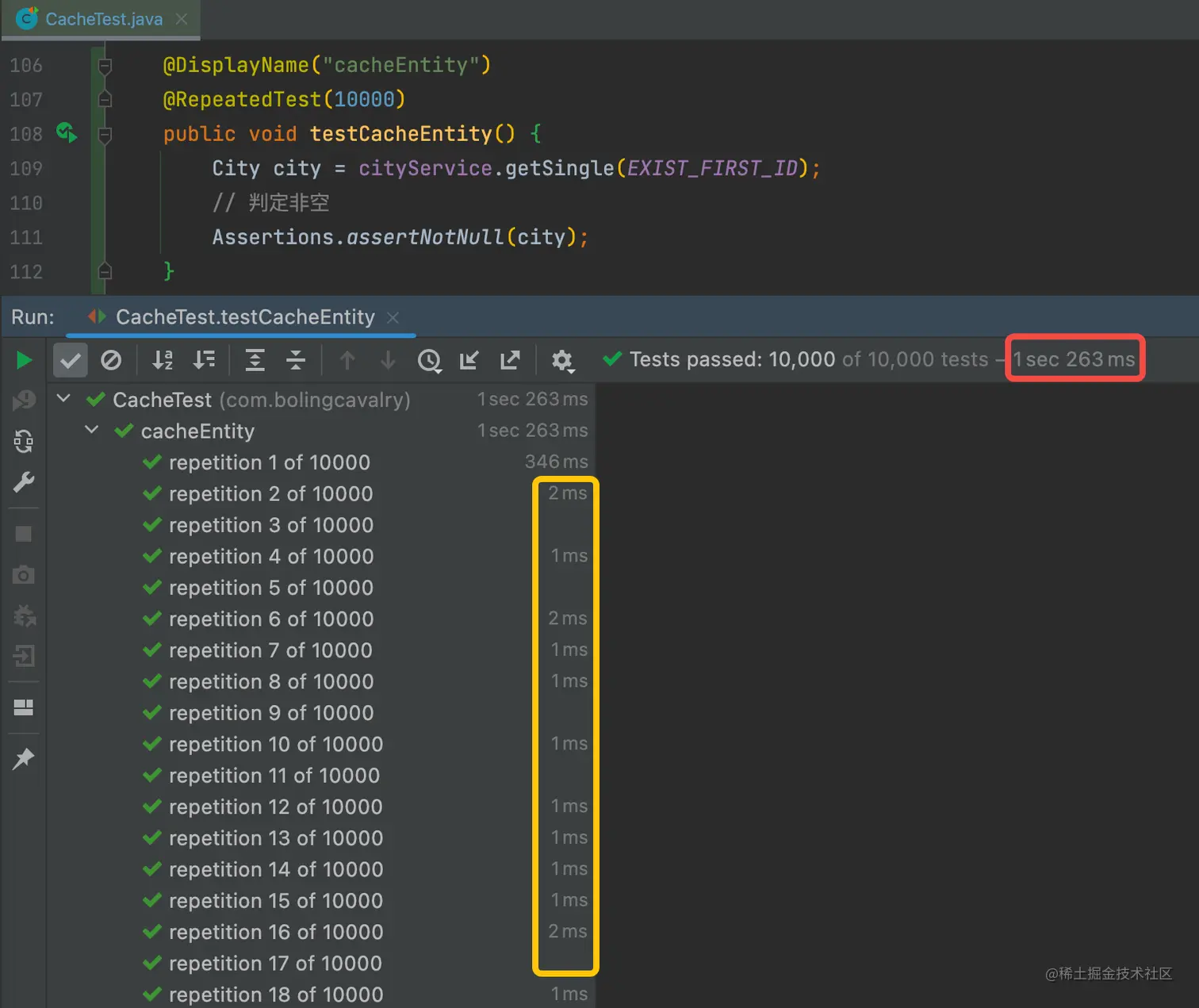Select repetition 1 of 10000
This screenshot has width=1199, height=1008.
(x=321, y=462)
